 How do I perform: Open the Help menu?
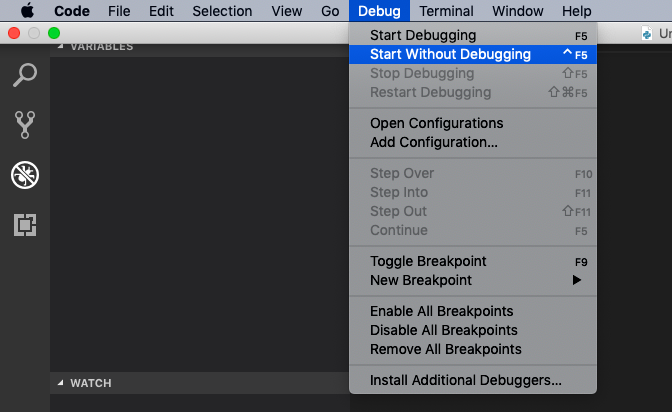tap(576, 11)
